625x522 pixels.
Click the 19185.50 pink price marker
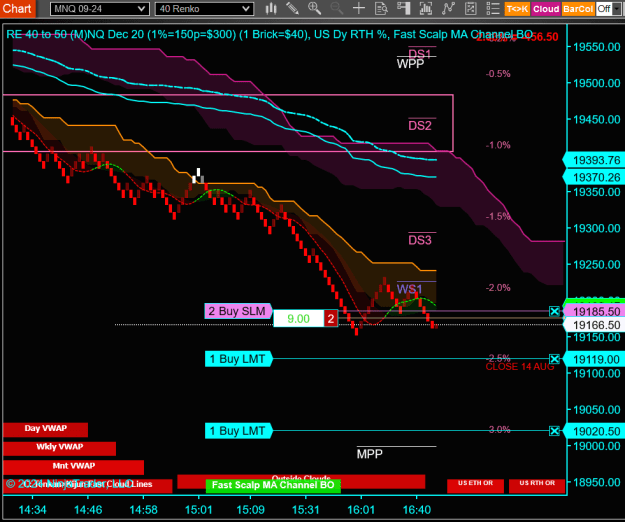tap(594, 311)
